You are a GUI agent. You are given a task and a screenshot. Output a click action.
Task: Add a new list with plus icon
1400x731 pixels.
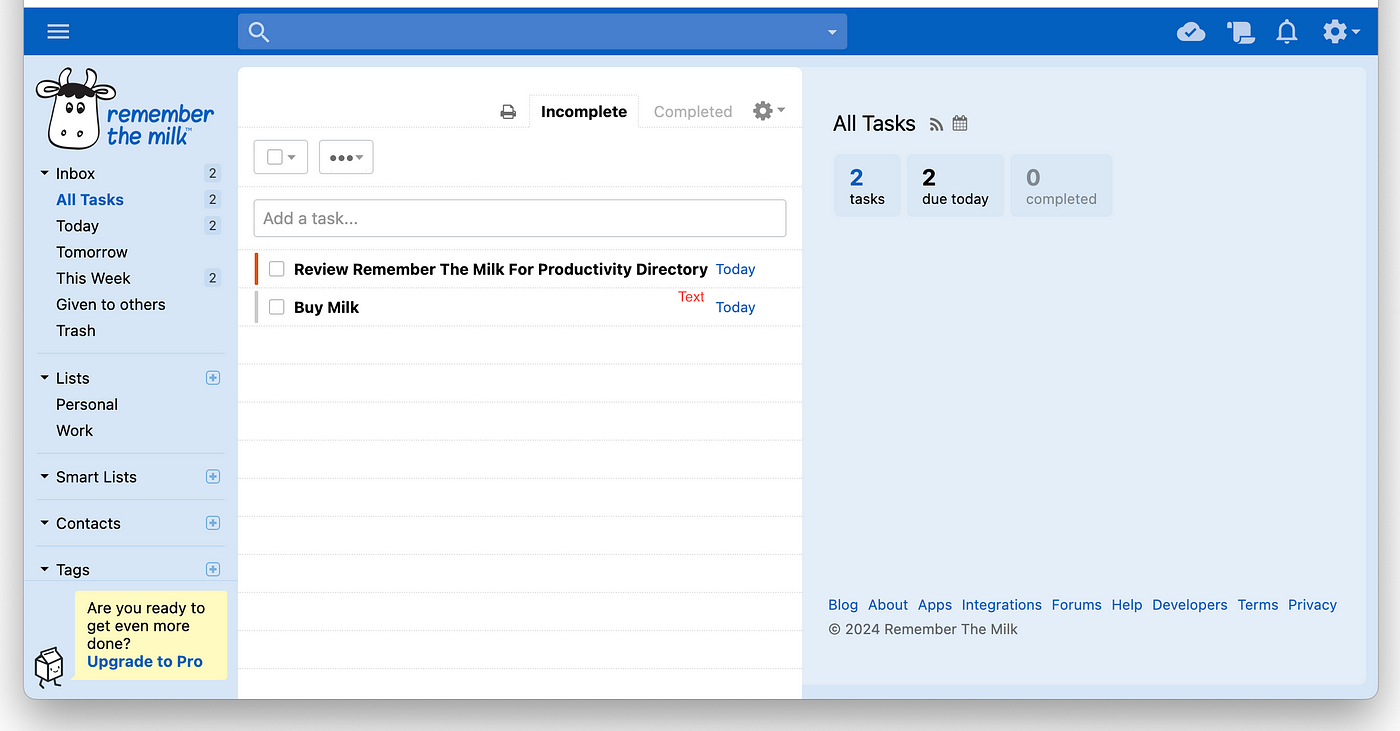coord(212,378)
